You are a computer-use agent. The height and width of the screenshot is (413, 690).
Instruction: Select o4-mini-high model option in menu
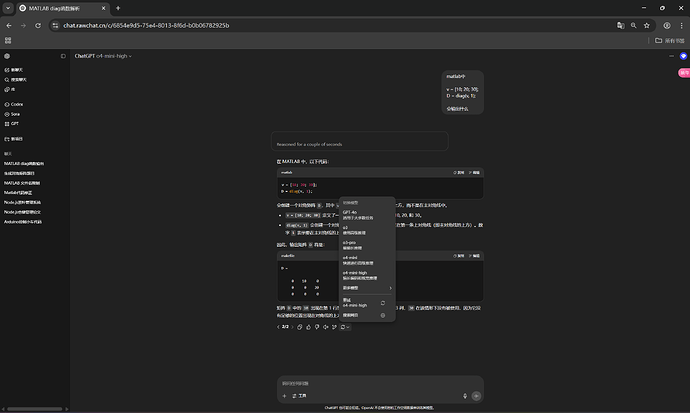pyautogui.click(x=367, y=275)
